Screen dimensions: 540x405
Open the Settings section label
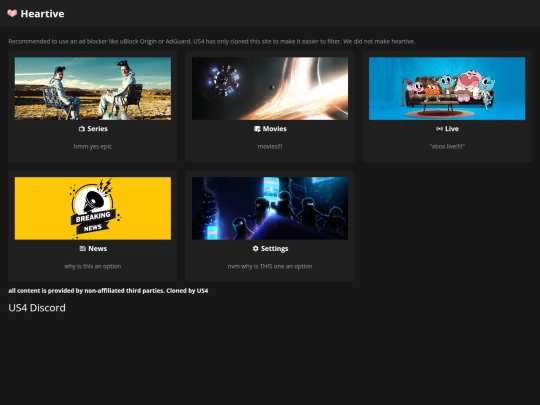(274, 249)
